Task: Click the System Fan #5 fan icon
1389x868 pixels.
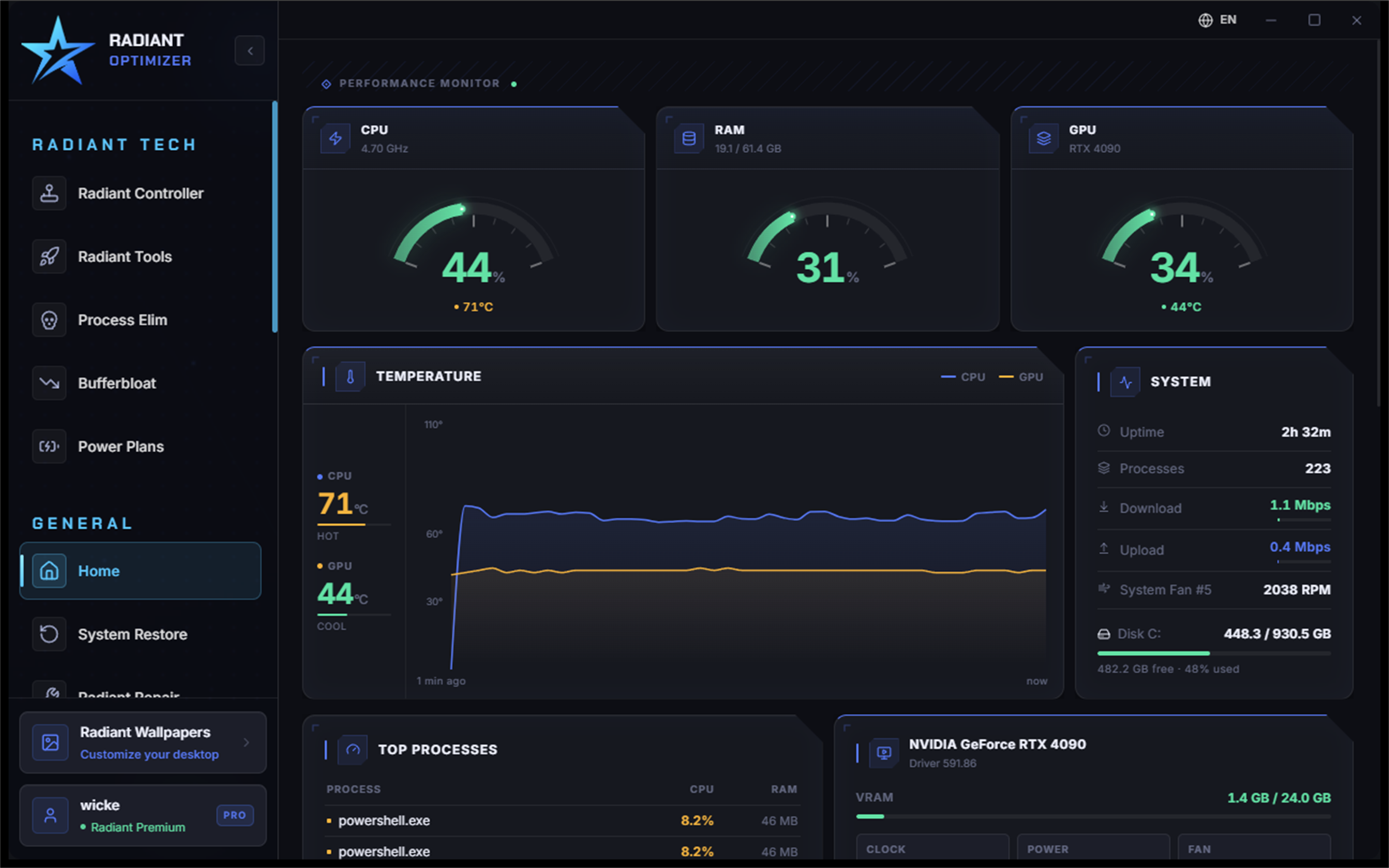Action: click(x=1104, y=588)
